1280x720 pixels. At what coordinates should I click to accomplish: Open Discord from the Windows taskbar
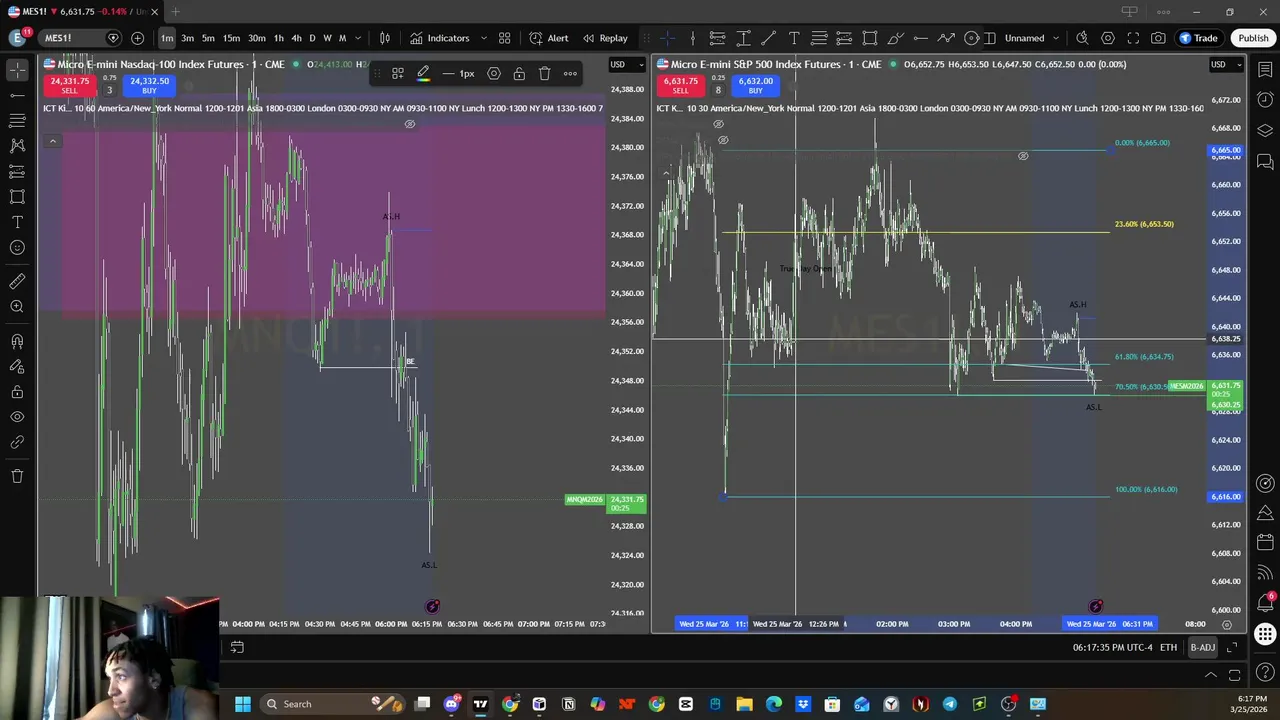point(452,704)
